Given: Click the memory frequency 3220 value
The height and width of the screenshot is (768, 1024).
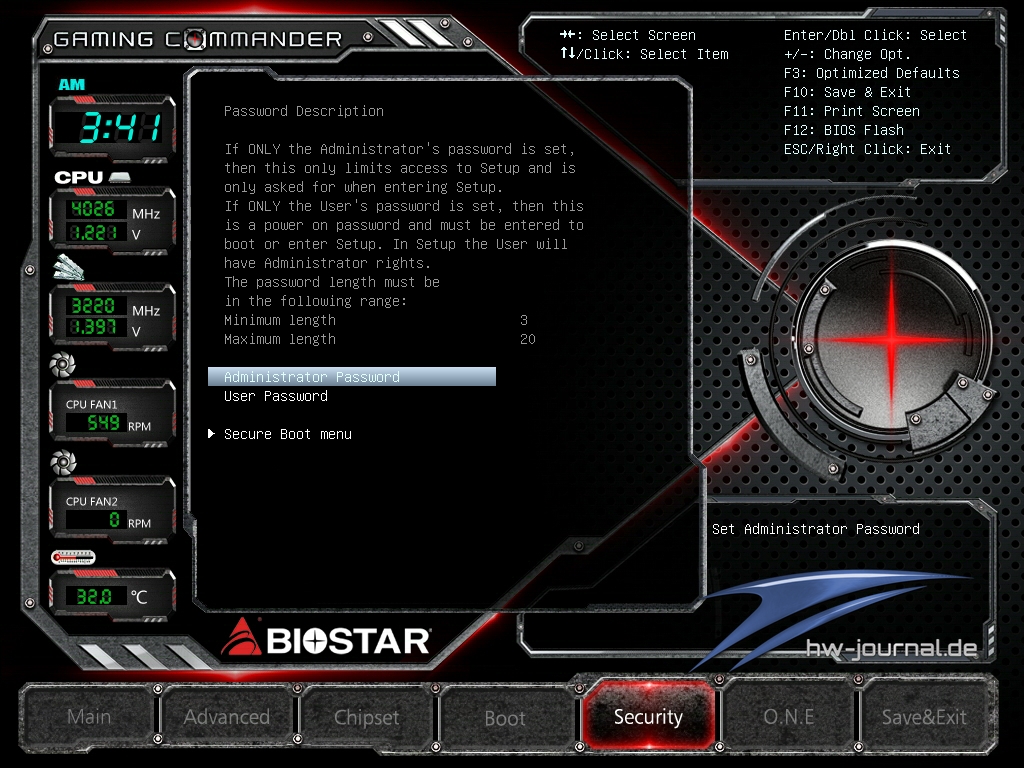Looking at the screenshot, I should pyautogui.click(x=93, y=306).
